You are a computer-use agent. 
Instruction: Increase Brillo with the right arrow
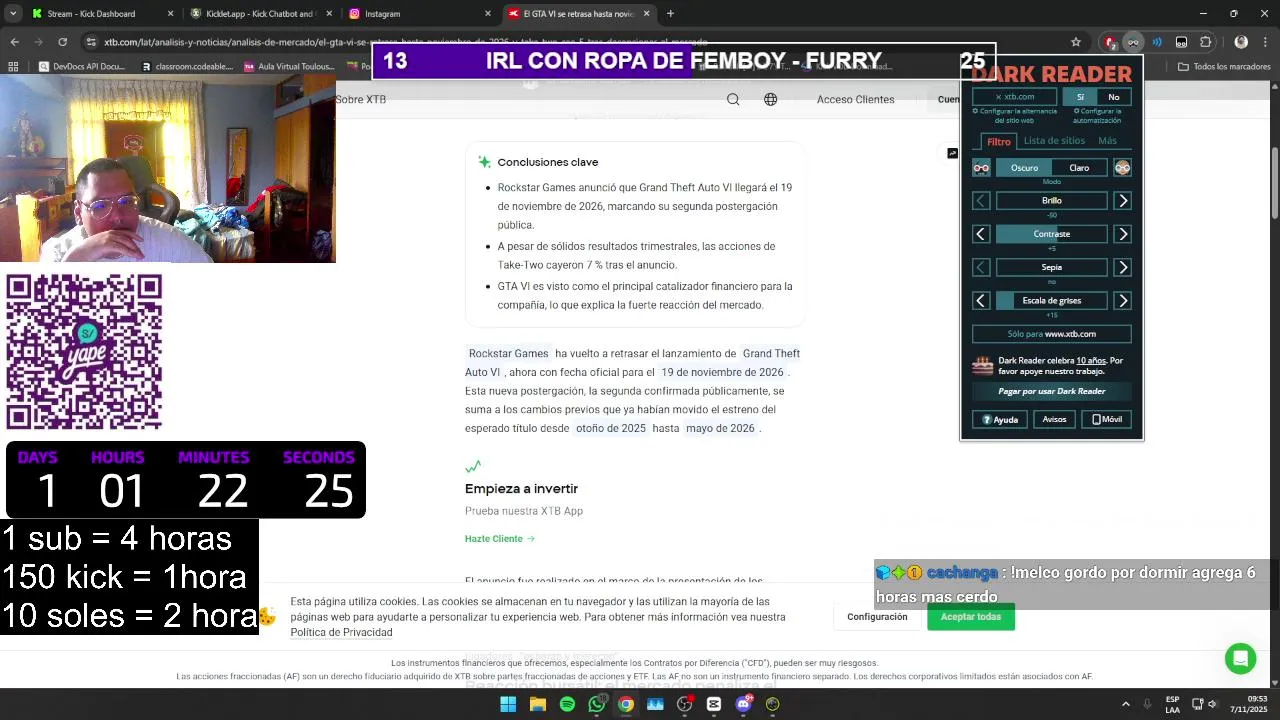[x=1123, y=201]
